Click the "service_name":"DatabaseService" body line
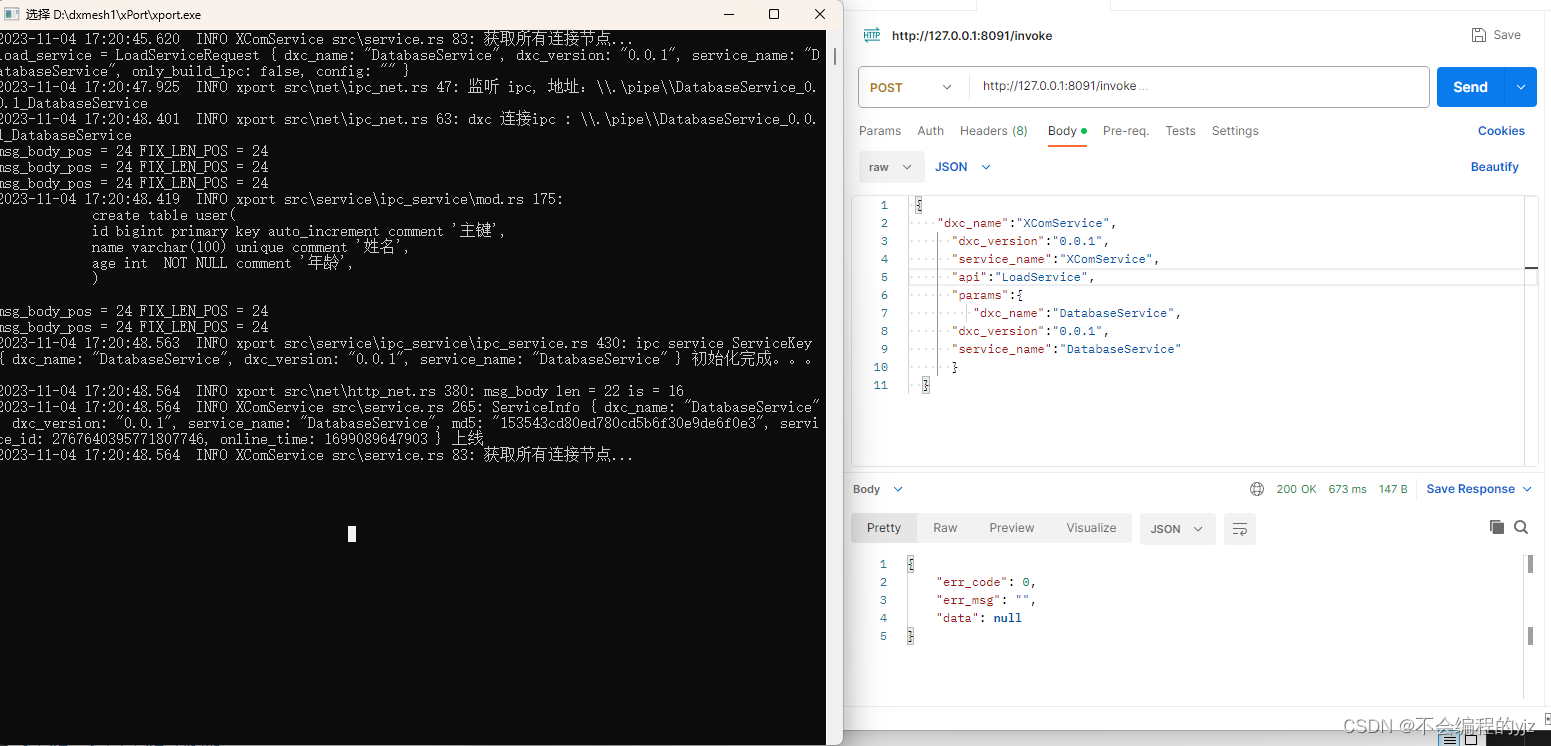 click(x=1066, y=349)
